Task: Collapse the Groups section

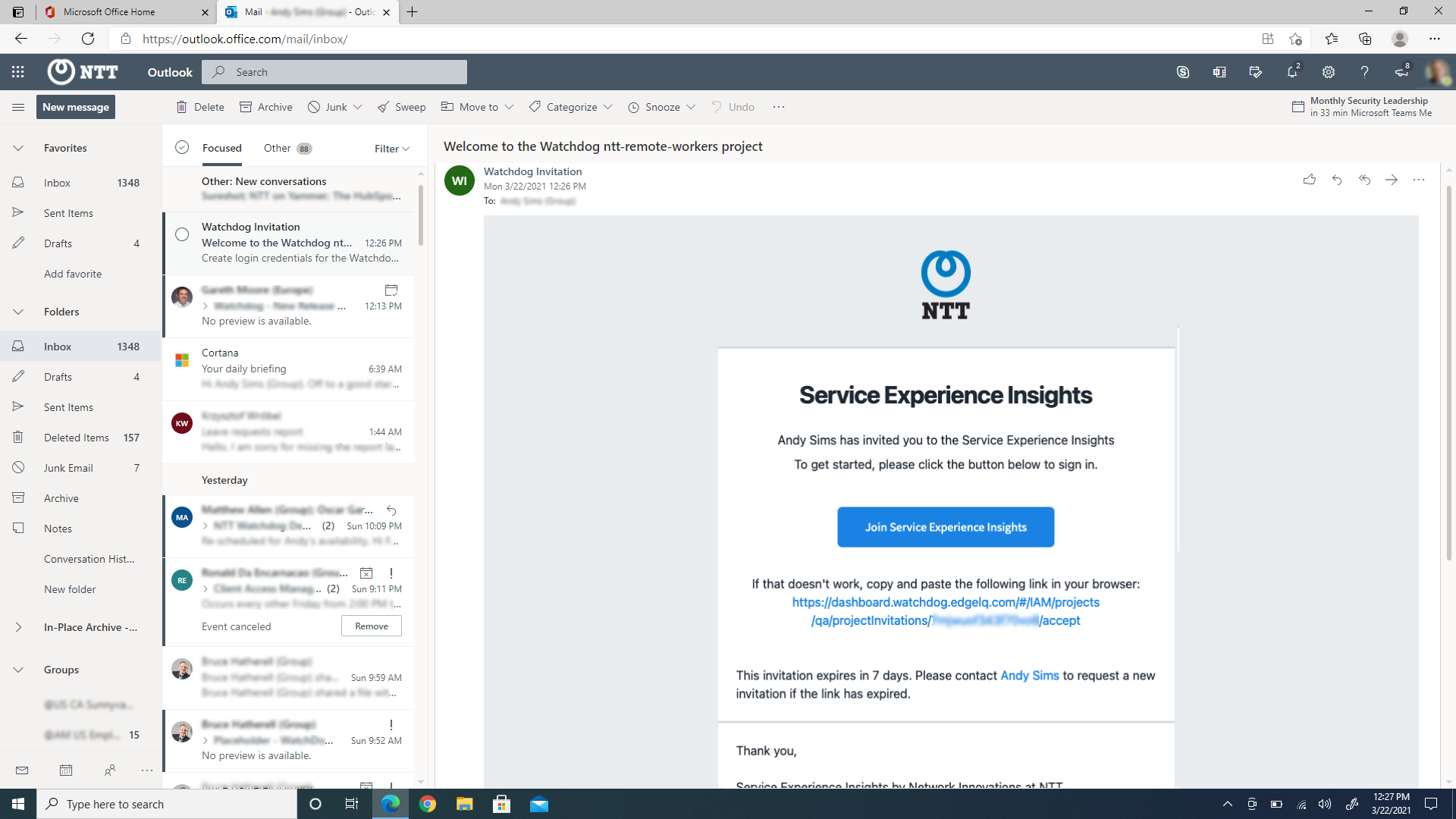Action: pyautogui.click(x=18, y=670)
